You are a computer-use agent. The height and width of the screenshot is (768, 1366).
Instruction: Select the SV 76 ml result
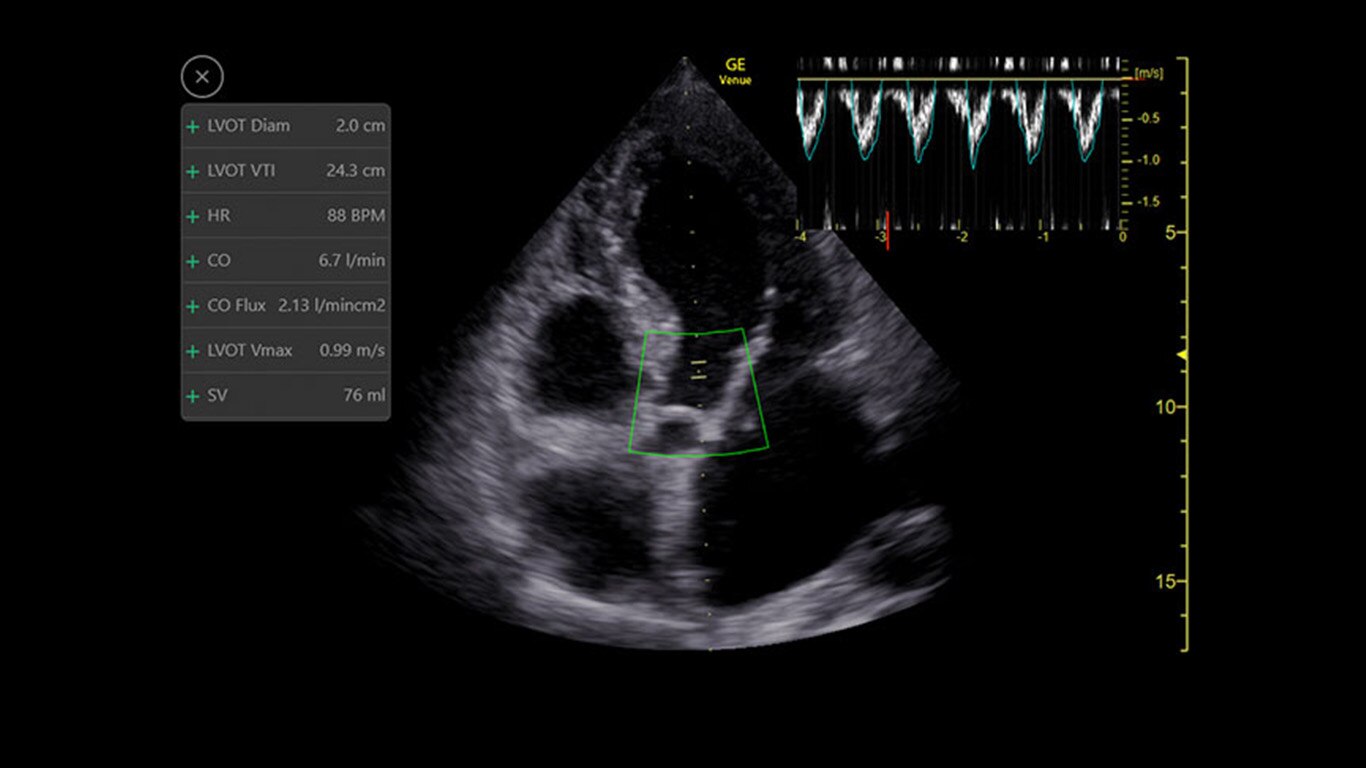[285, 395]
